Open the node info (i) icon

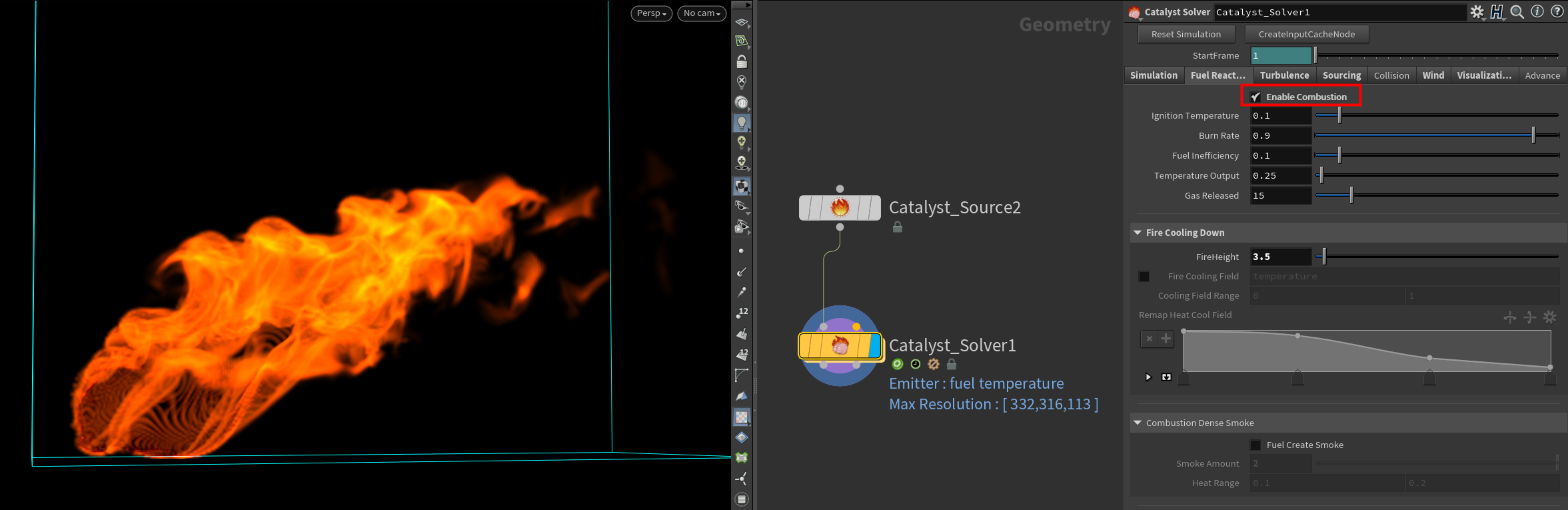[1537, 11]
